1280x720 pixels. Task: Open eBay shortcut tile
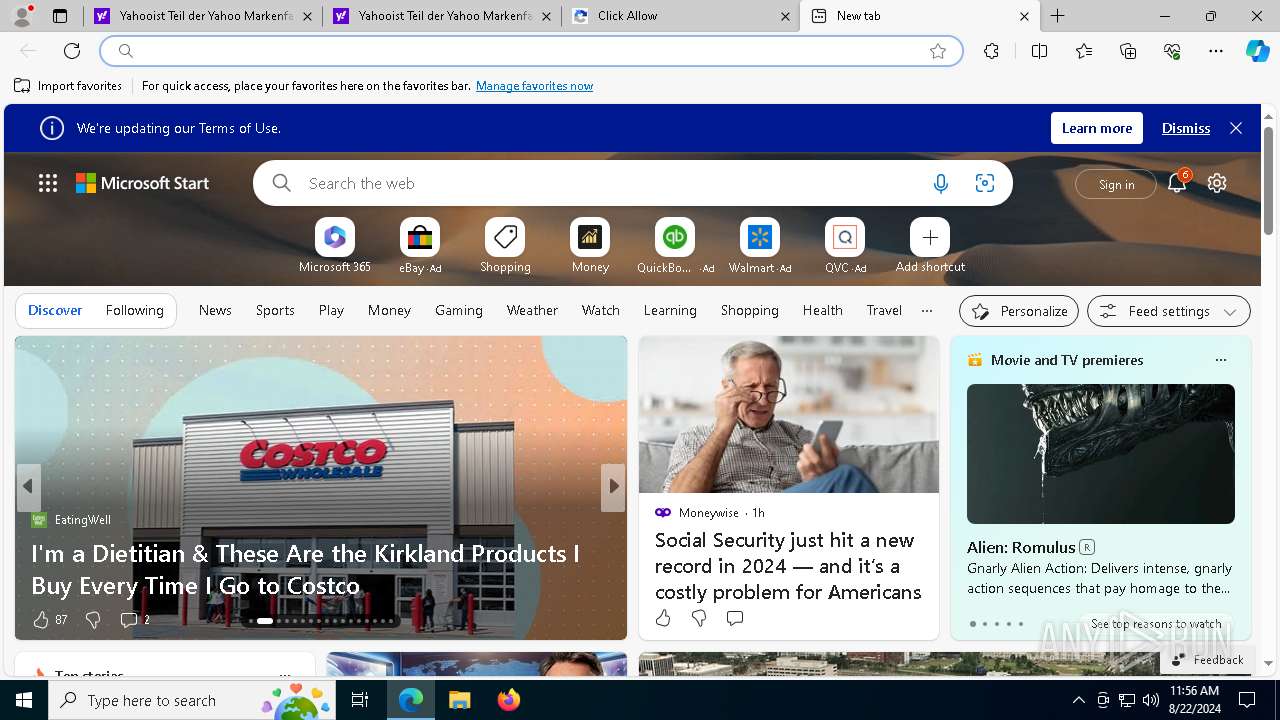[420, 245]
